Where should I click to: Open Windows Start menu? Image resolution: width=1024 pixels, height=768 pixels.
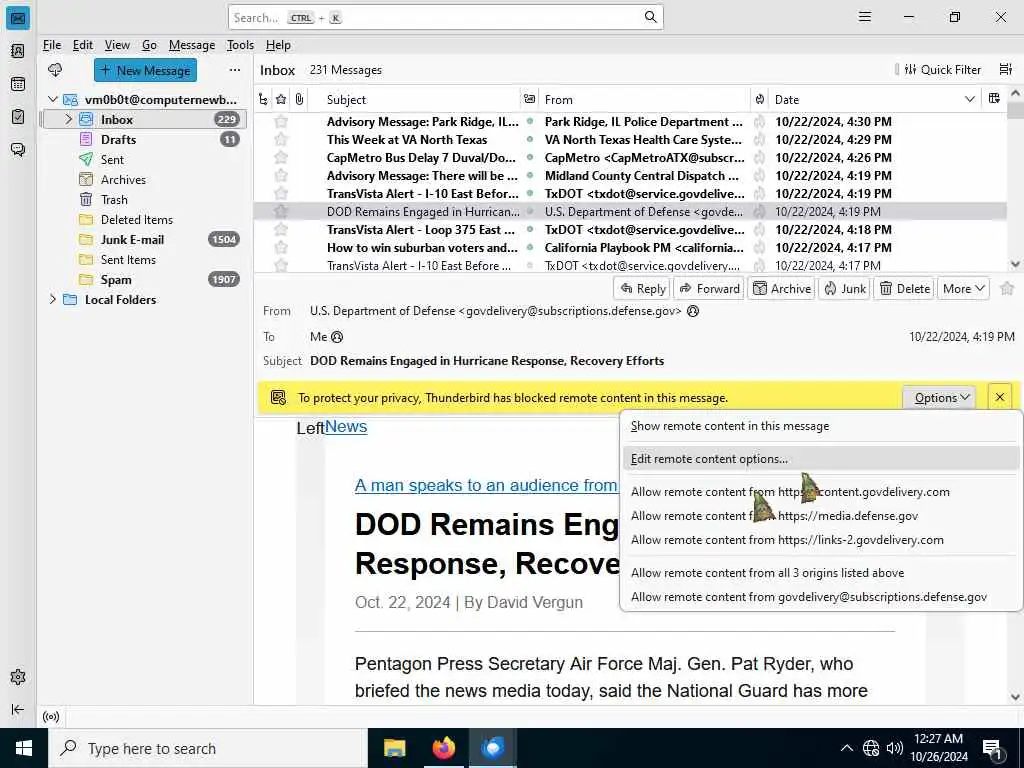click(x=24, y=748)
